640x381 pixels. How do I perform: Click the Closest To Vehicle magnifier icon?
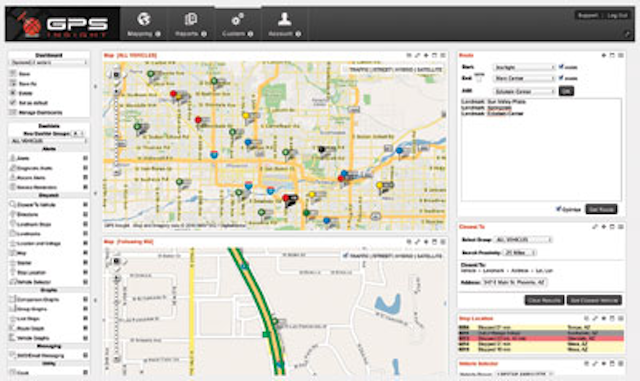(x=13, y=204)
